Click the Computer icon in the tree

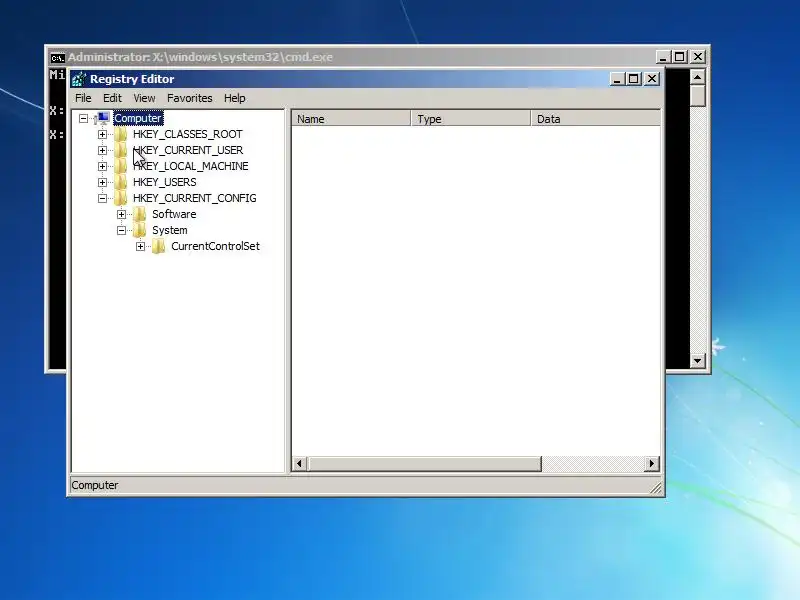pyautogui.click(x=102, y=118)
